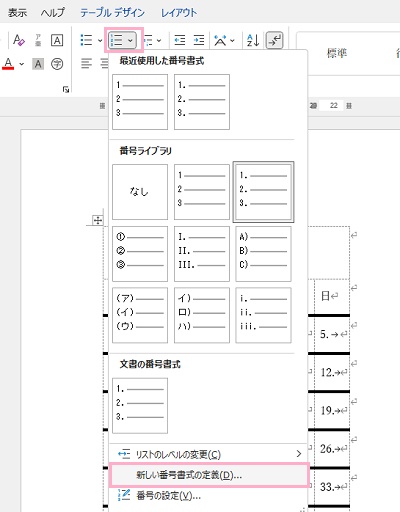The width and height of the screenshot is (400, 512).
Task: Select the 標準 style
Action: coord(337,53)
